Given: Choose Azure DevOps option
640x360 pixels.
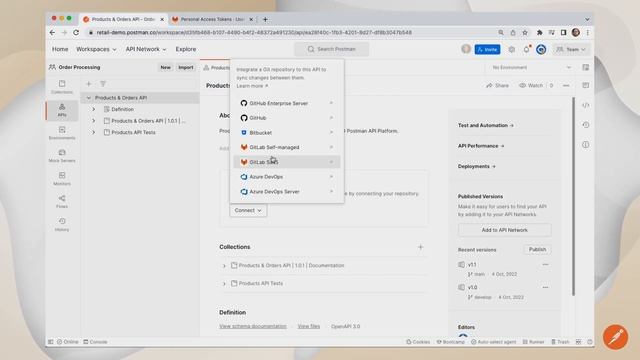Looking at the screenshot, I should pos(287,177).
